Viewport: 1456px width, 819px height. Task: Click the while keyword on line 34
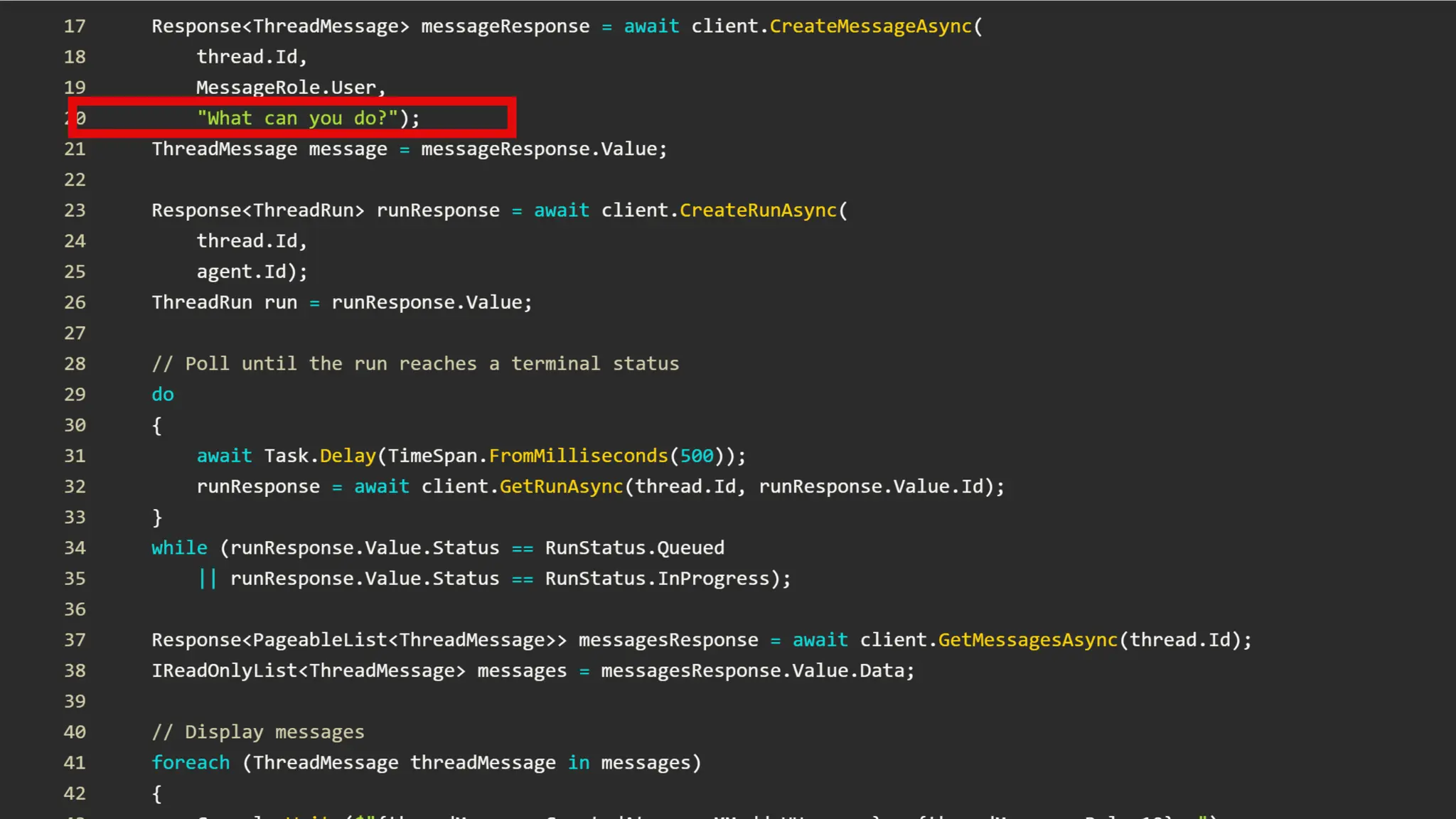[179, 548]
